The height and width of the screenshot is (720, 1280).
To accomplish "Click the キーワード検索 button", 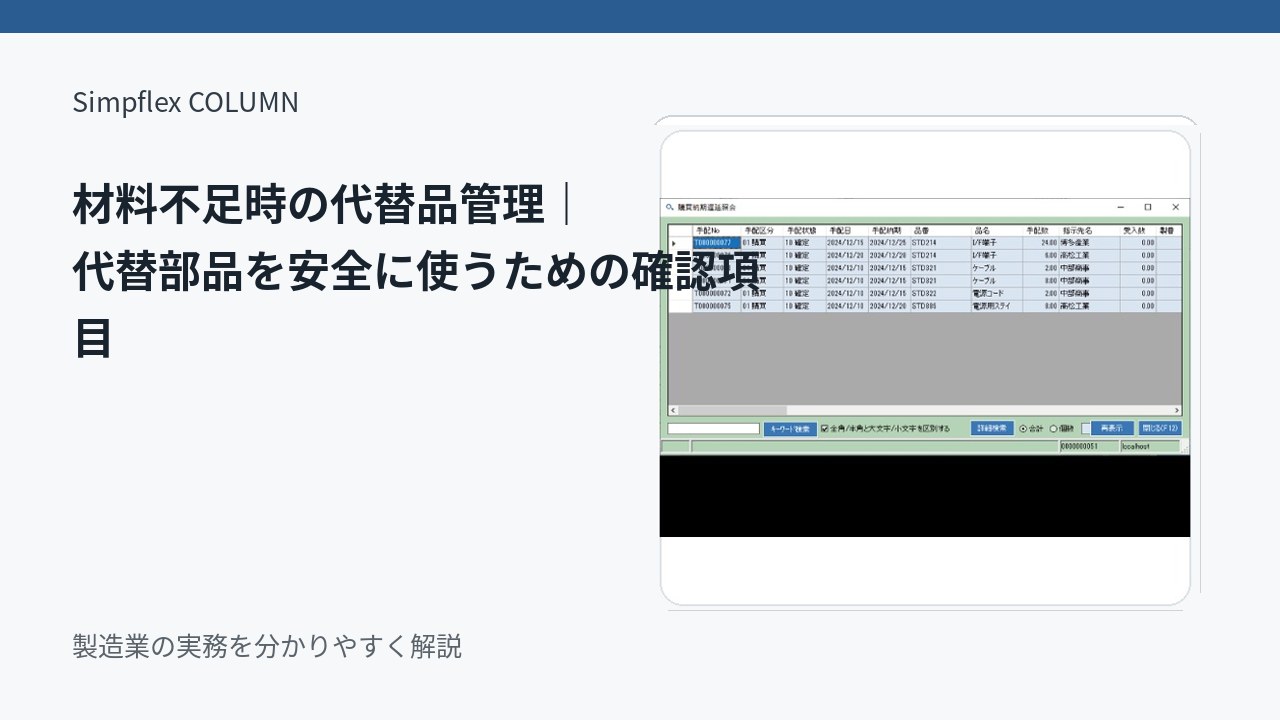I will [790, 429].
